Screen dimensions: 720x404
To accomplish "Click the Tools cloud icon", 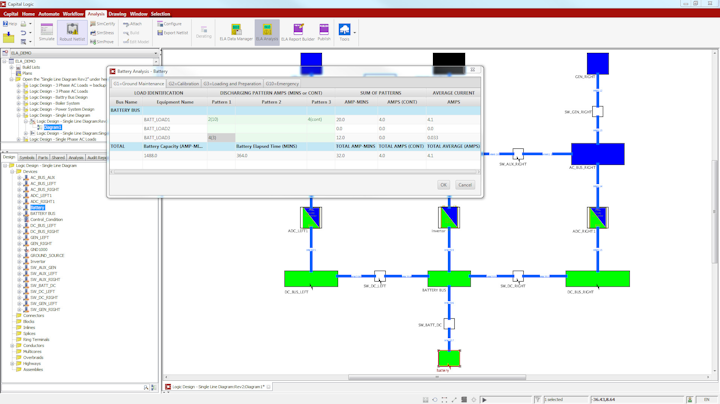I will (344, 30).
